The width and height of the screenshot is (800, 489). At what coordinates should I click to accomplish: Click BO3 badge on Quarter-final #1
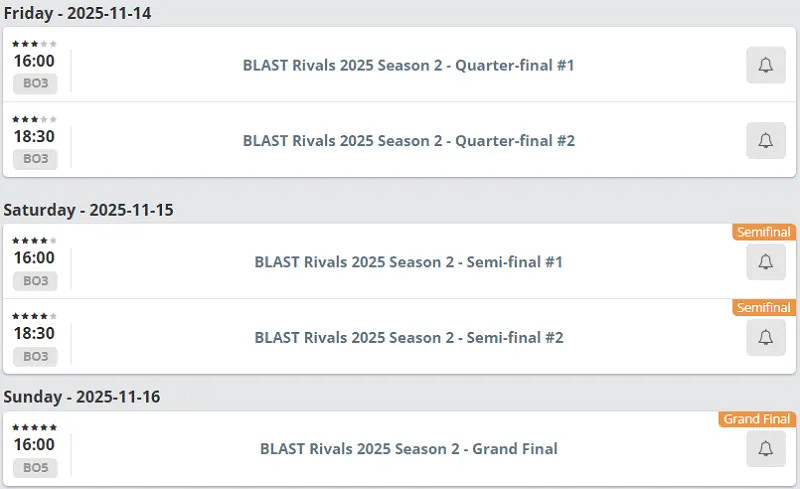tap(35, 83)
